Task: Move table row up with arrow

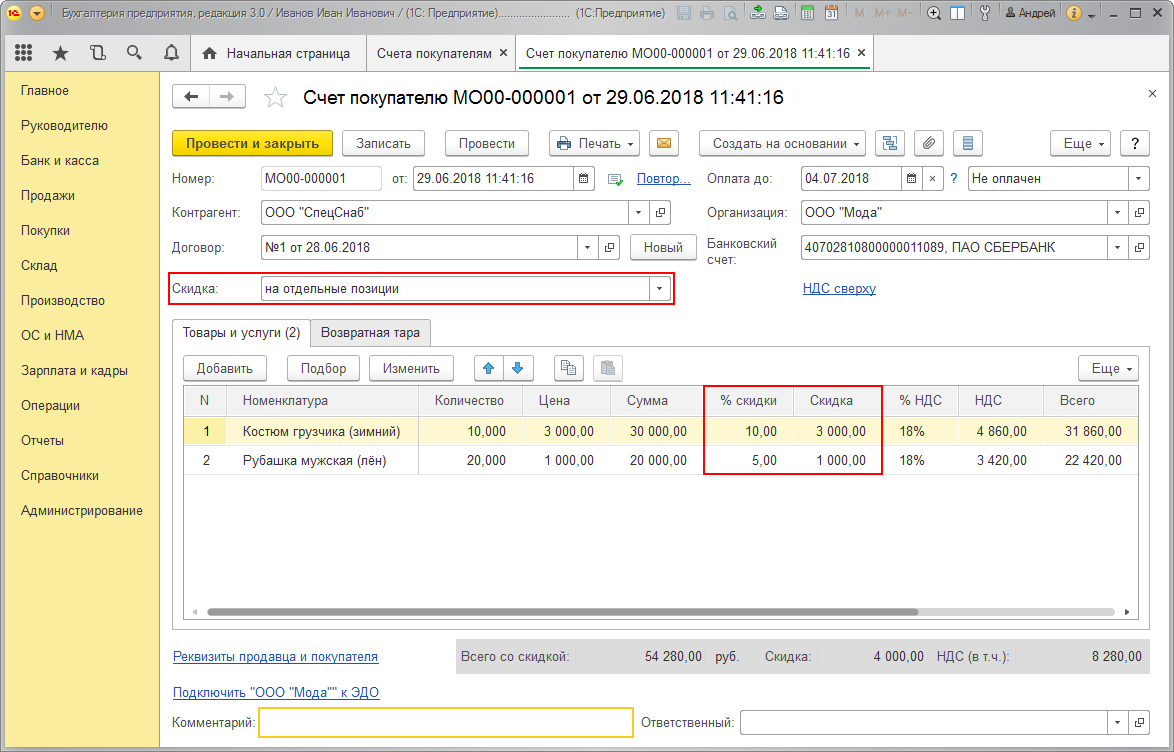Action: [489, 368]
